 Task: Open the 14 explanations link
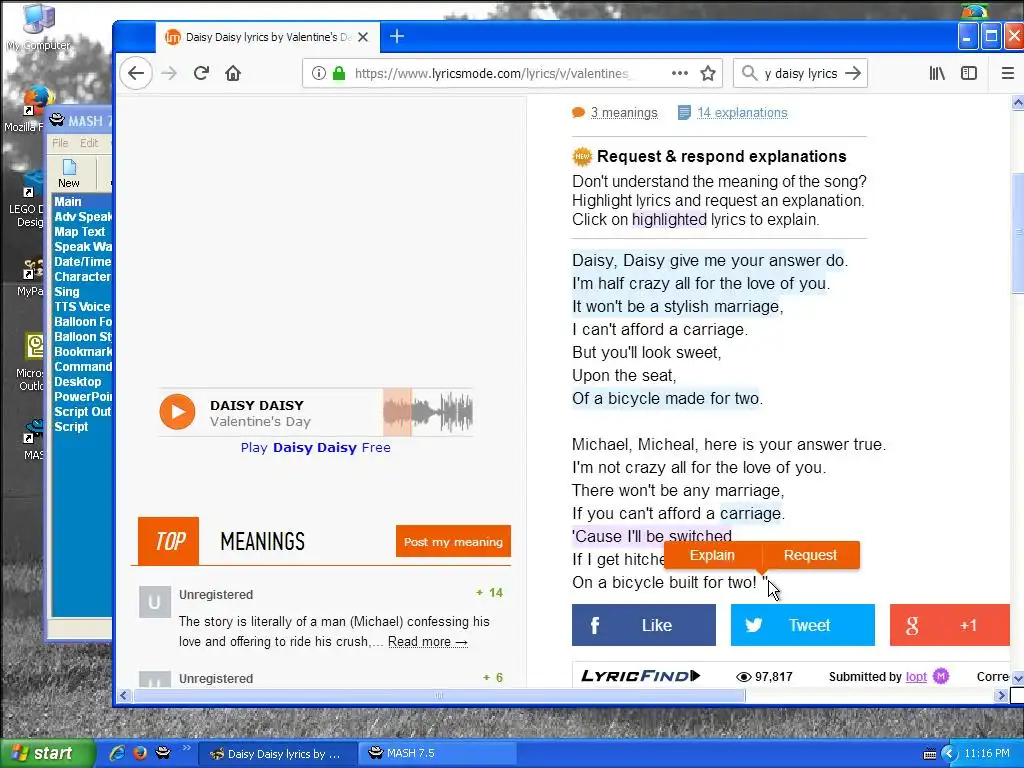click(x=742, y=112)
